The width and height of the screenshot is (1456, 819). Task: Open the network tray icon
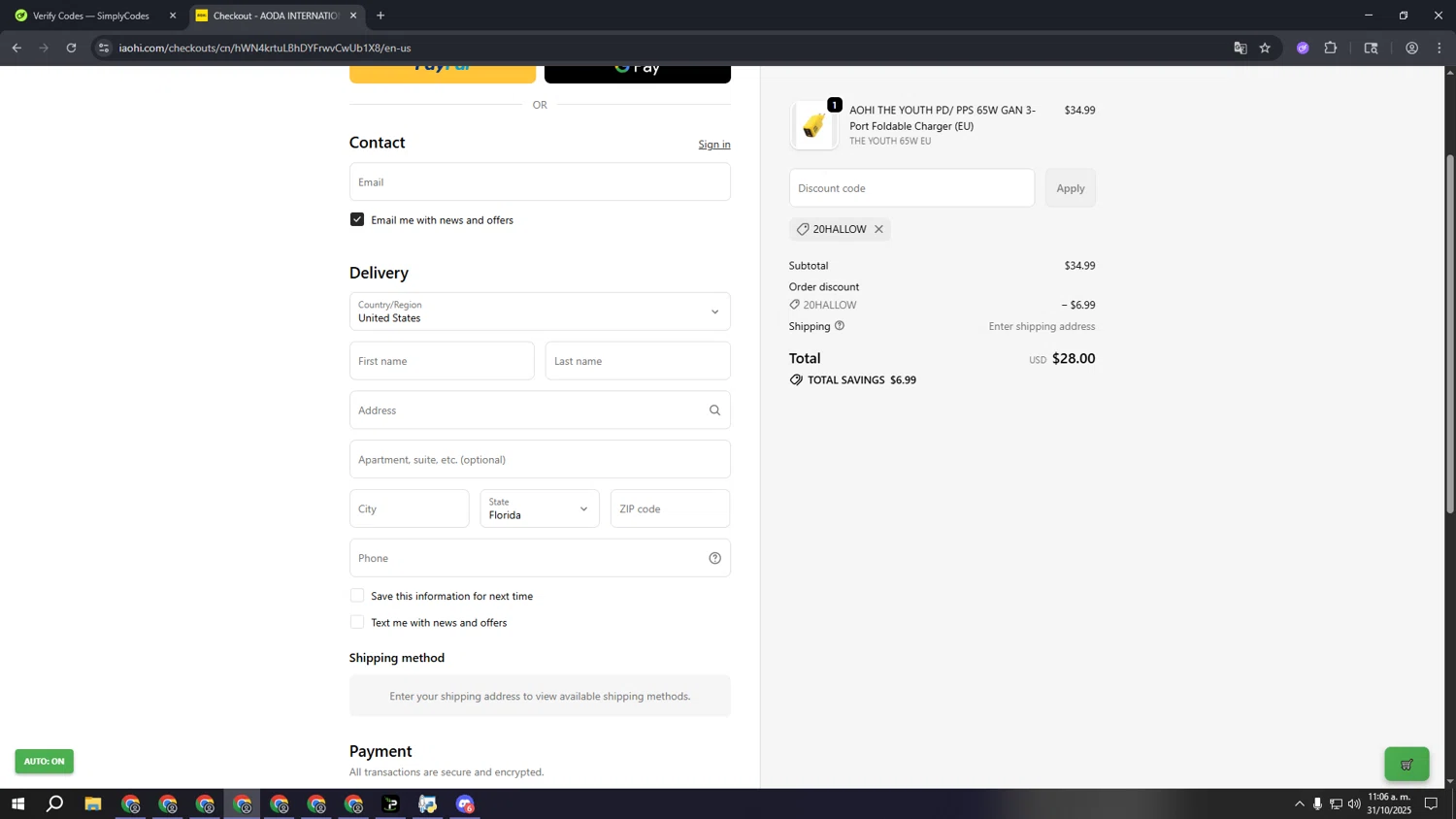pos(1336,804)
